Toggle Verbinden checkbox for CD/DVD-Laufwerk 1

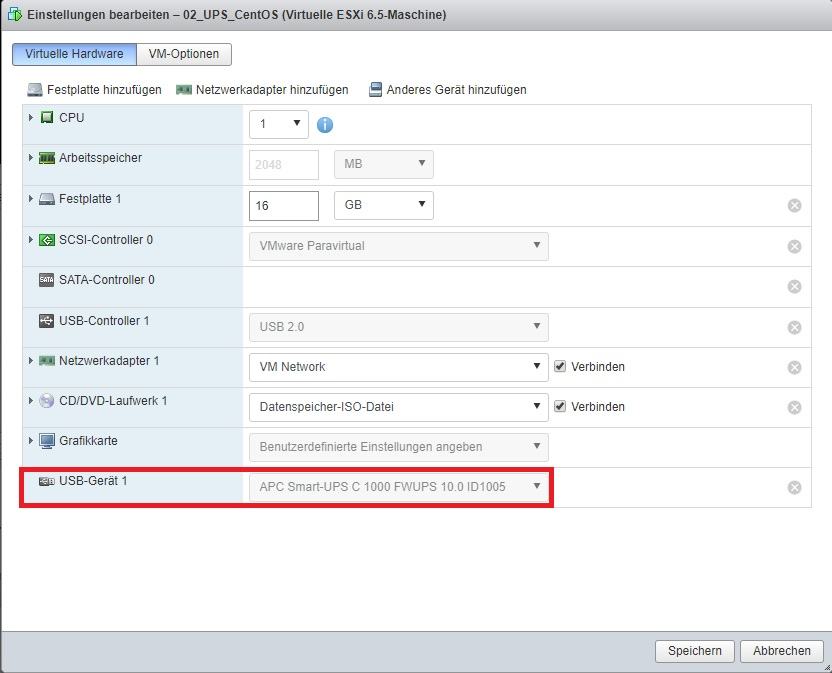[x=560, y=406]
